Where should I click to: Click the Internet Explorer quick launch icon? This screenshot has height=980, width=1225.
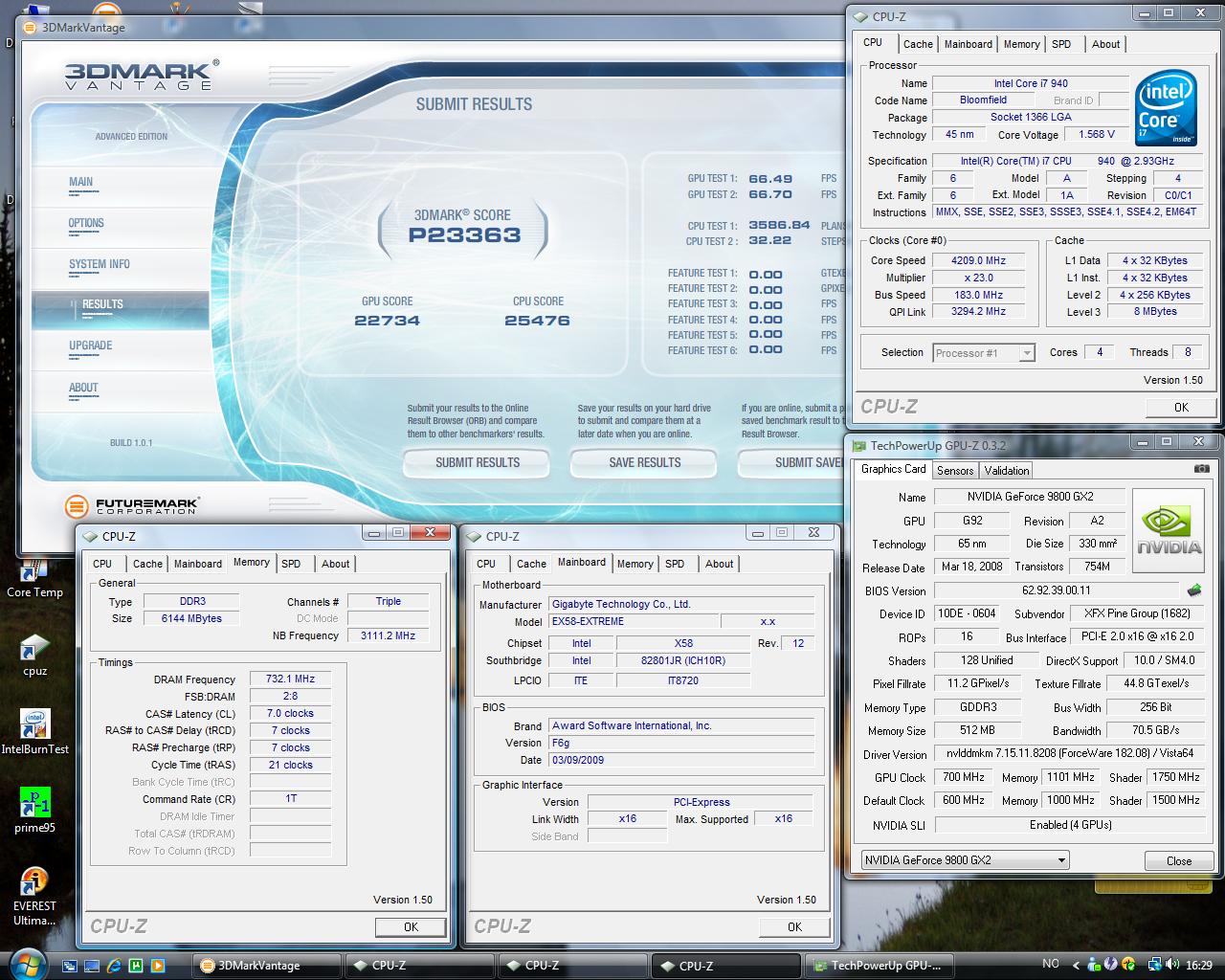tap(114, 966)
